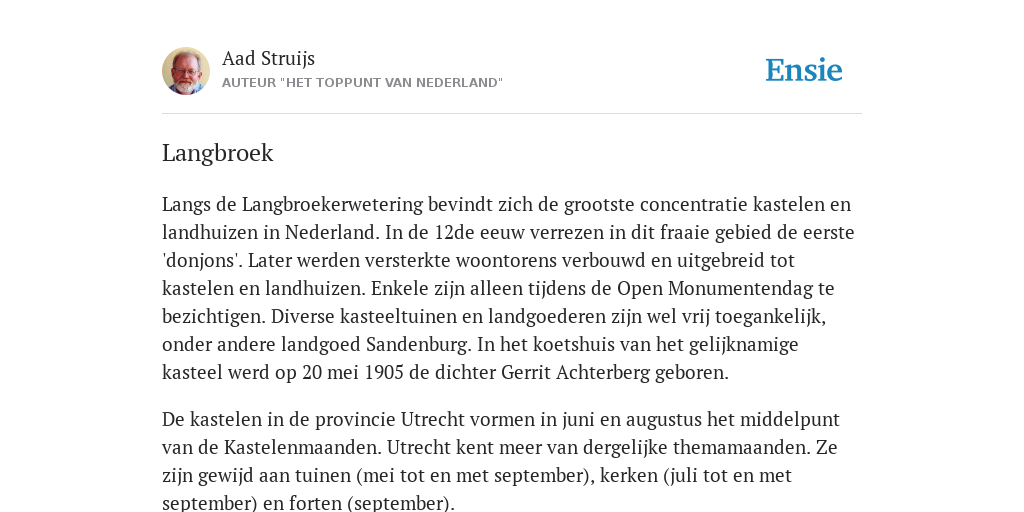Click Aad Struijs's round profile photo

(186, 71)
